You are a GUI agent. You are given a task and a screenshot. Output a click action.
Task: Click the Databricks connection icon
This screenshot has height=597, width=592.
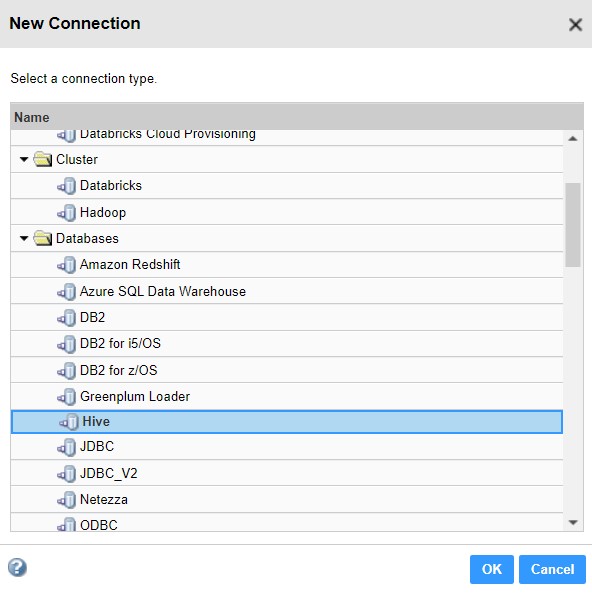pyautogui.click(x=67, y=186)
